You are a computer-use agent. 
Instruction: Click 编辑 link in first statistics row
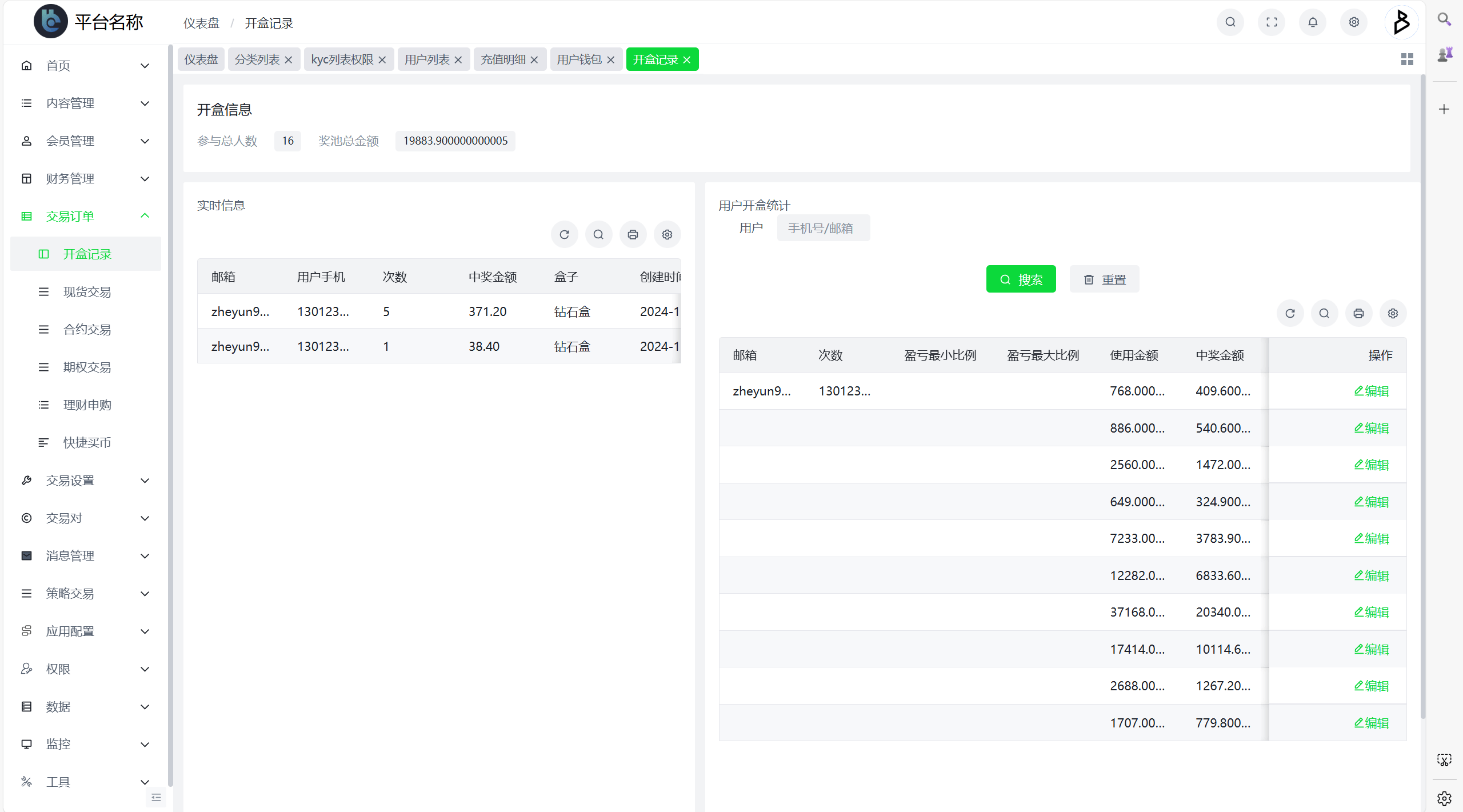point(1372,391)
